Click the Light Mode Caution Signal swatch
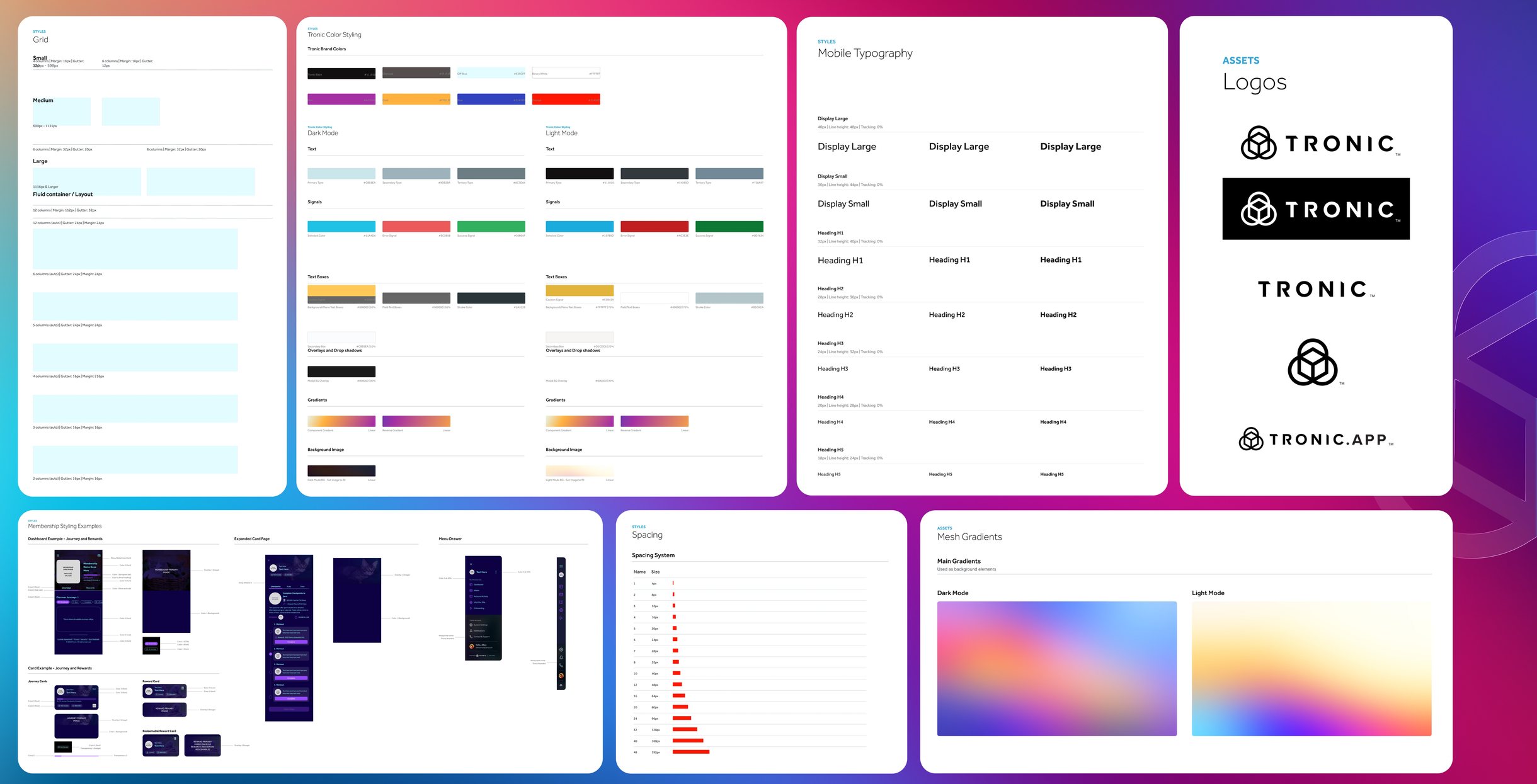The width and height of the screenshot is (1537, 784). click(580, 290)
